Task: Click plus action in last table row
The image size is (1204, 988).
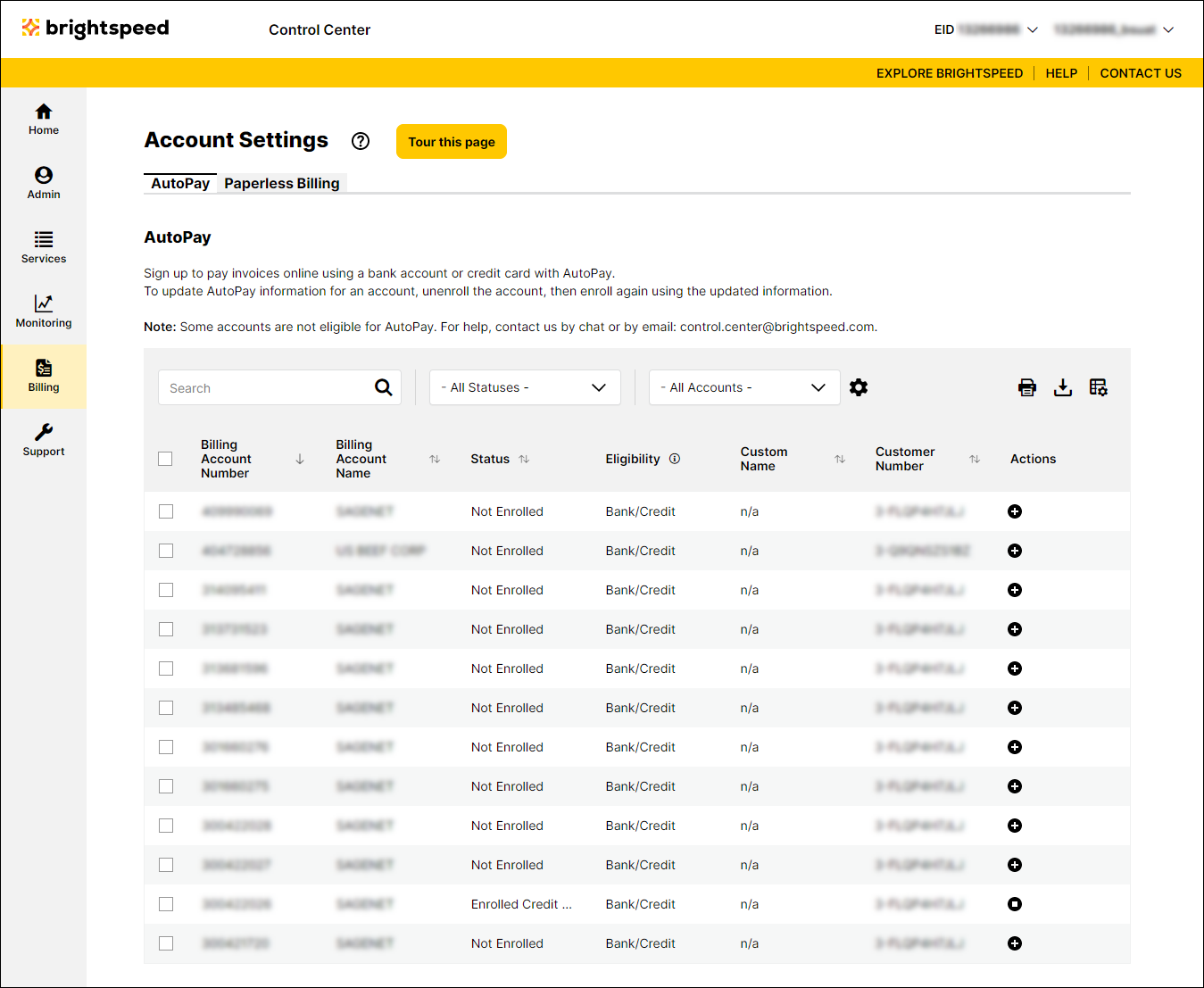Action: [1015, 943]
